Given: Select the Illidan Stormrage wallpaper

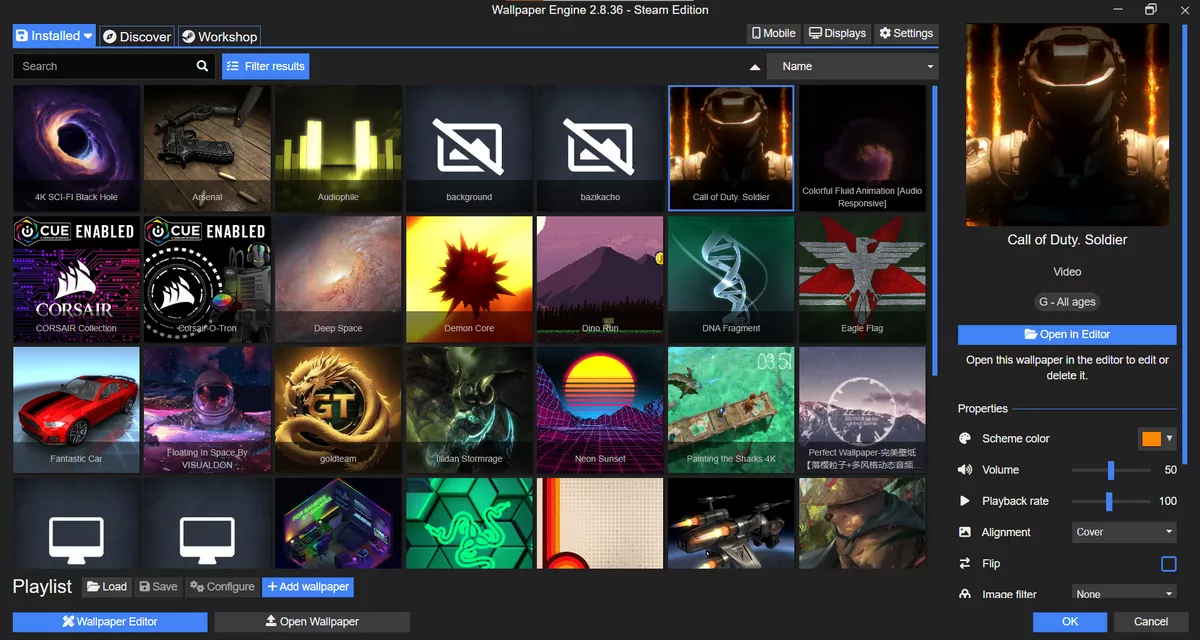Looking at the screenshot, I should (469, 410).
